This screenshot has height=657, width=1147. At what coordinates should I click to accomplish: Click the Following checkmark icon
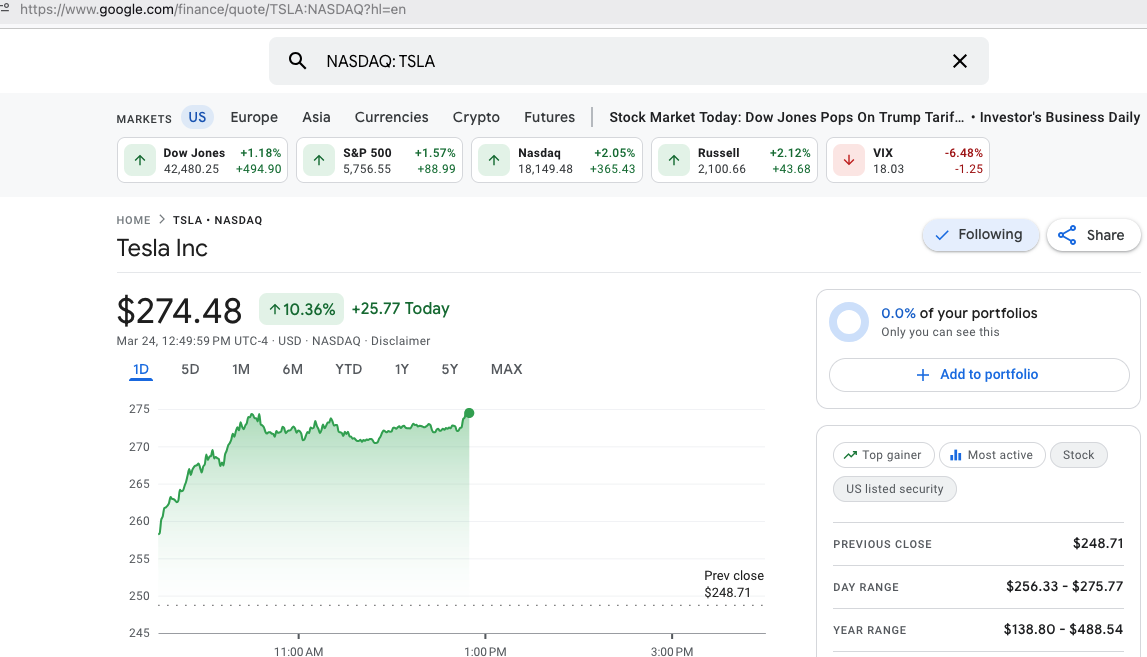click(942, 235)
